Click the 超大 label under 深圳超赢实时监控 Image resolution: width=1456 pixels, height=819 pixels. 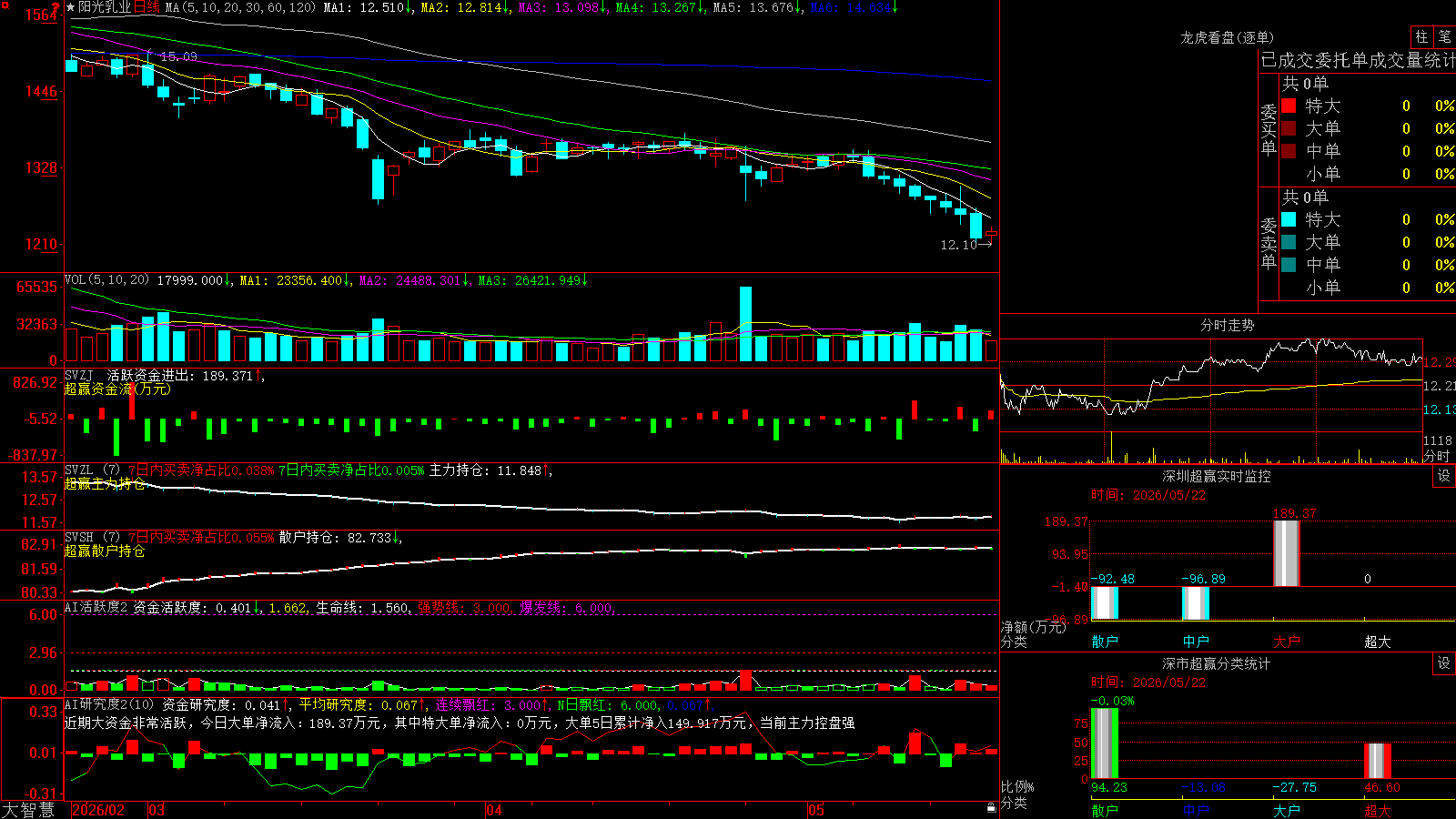[1378, 642]
